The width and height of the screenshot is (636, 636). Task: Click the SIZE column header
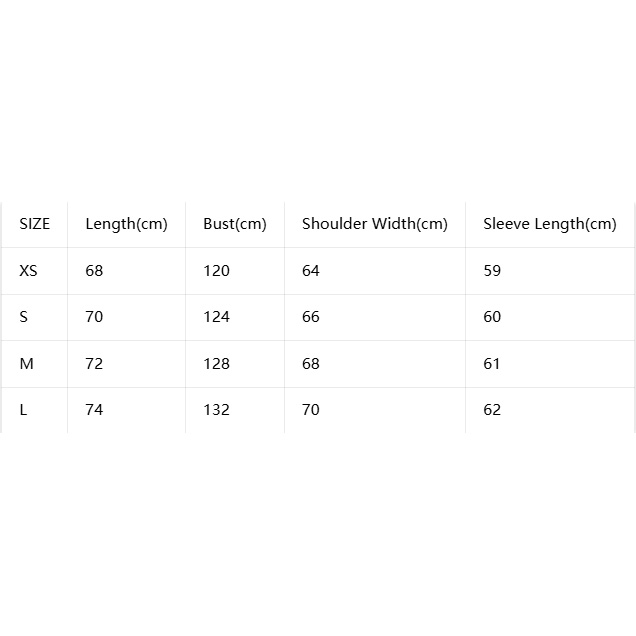(x=34, y=224)
